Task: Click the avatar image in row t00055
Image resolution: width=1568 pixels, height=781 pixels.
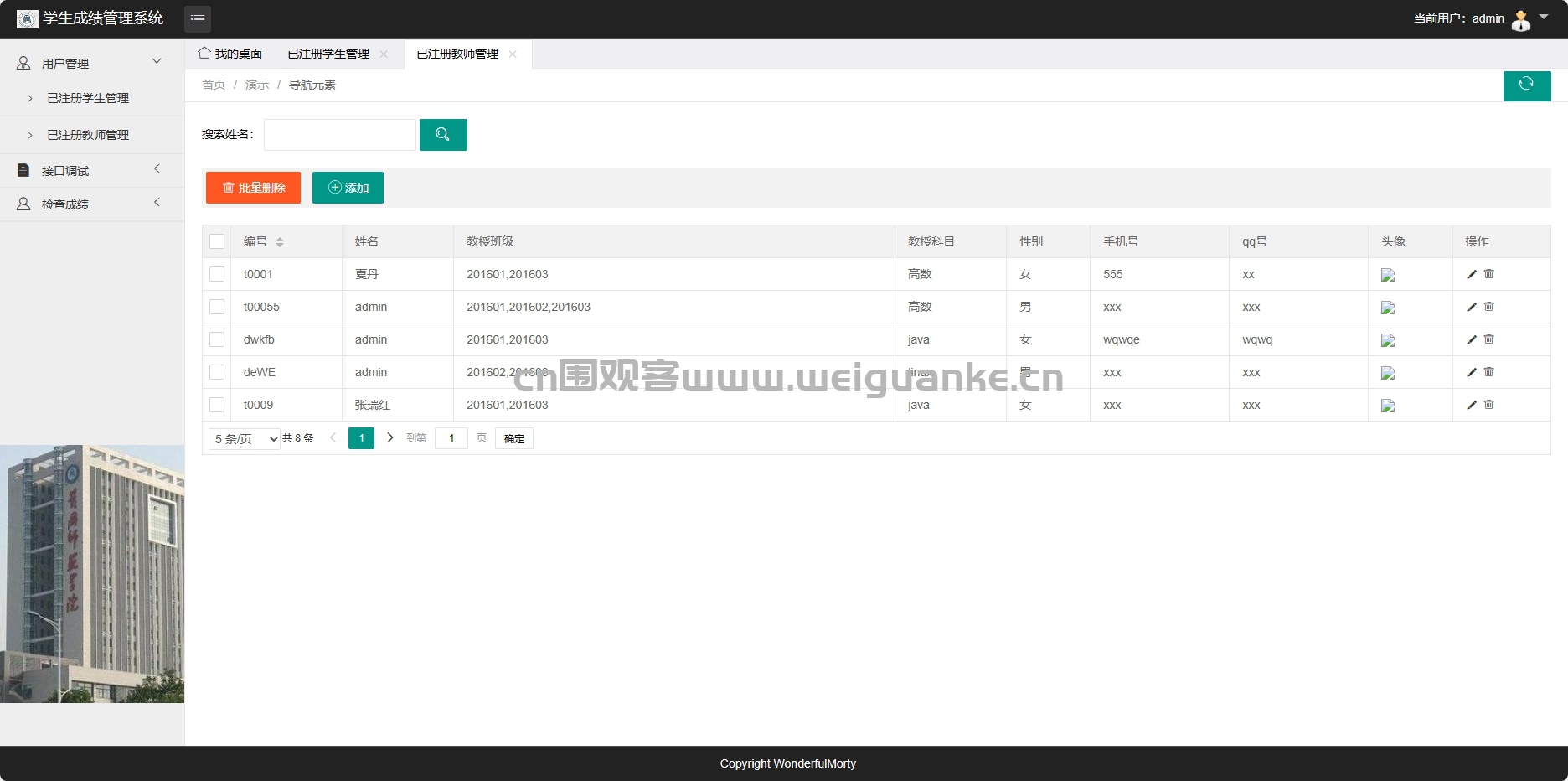Action: tap(1388, 308)
